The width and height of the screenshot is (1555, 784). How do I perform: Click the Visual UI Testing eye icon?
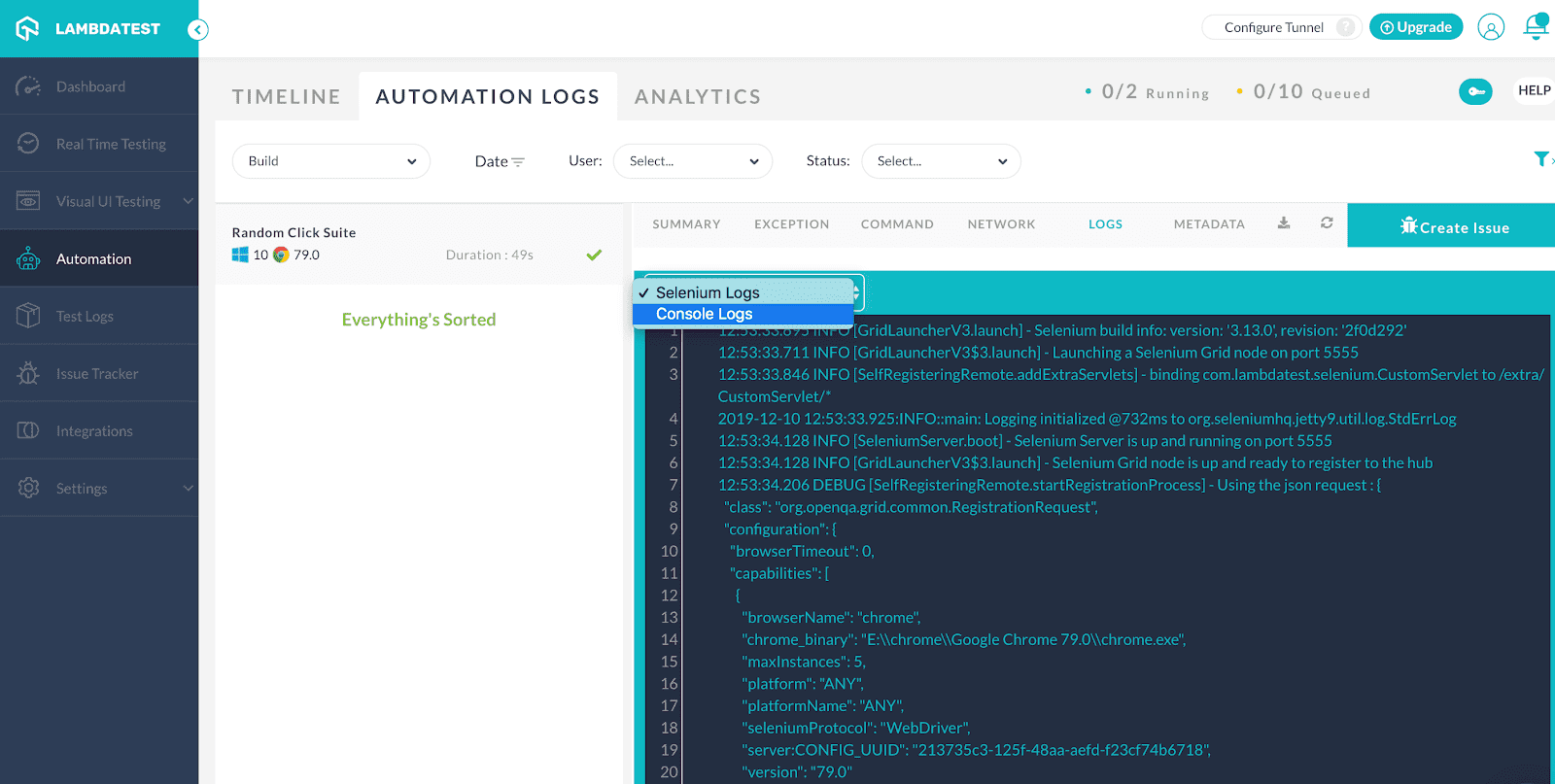28,201
